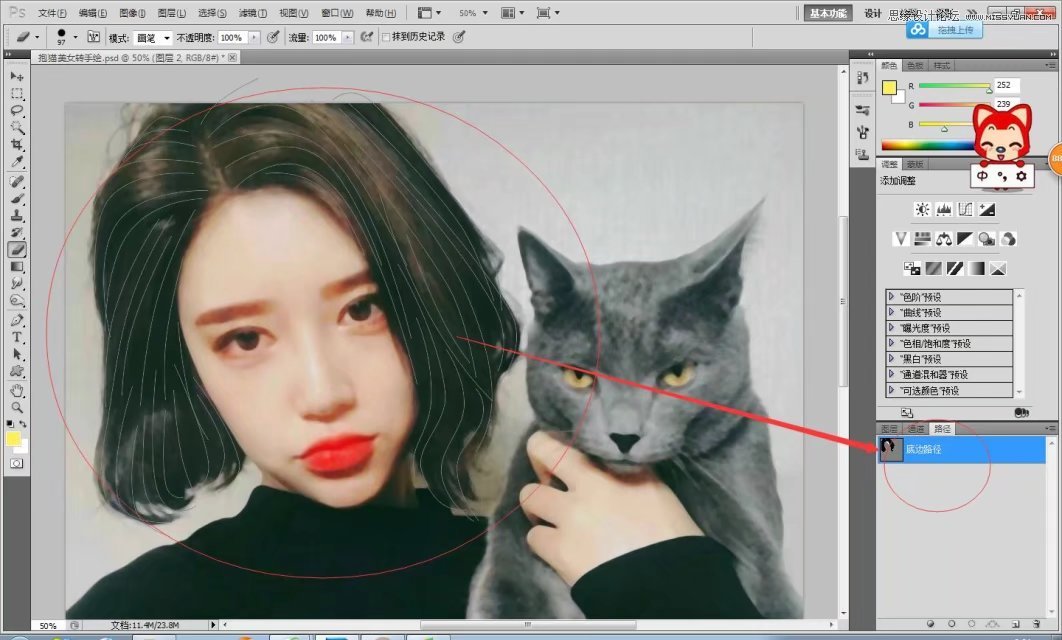Select the Eyedropper tool

(x=17, y=161)
